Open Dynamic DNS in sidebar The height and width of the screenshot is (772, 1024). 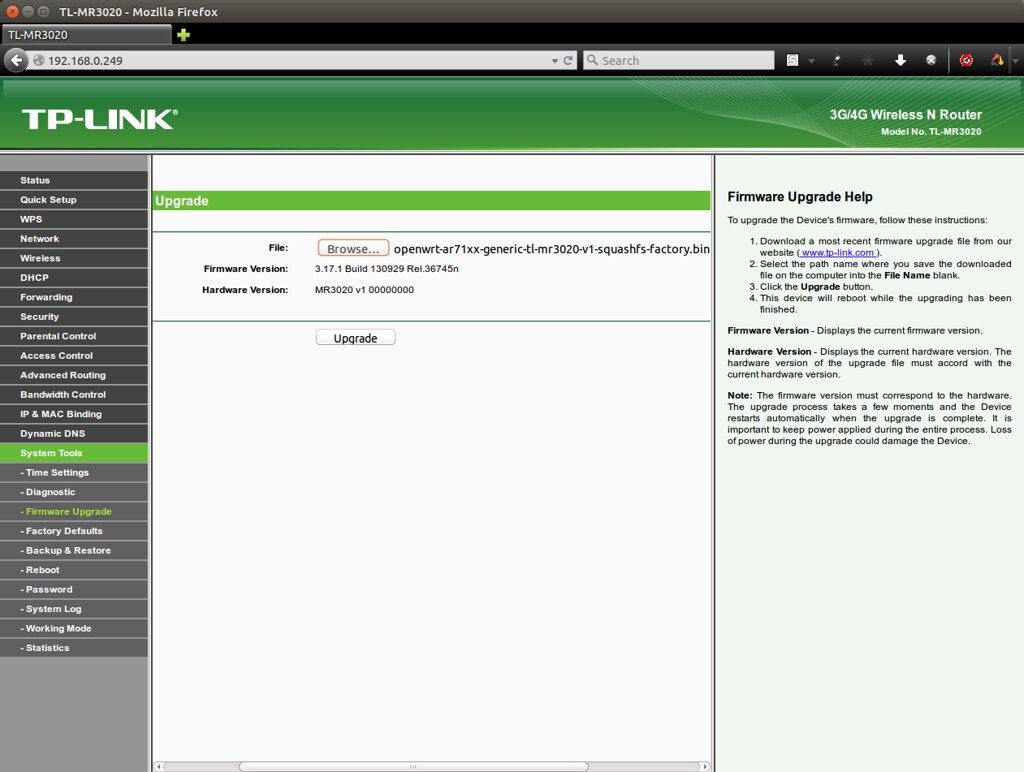tap(74, 434)
